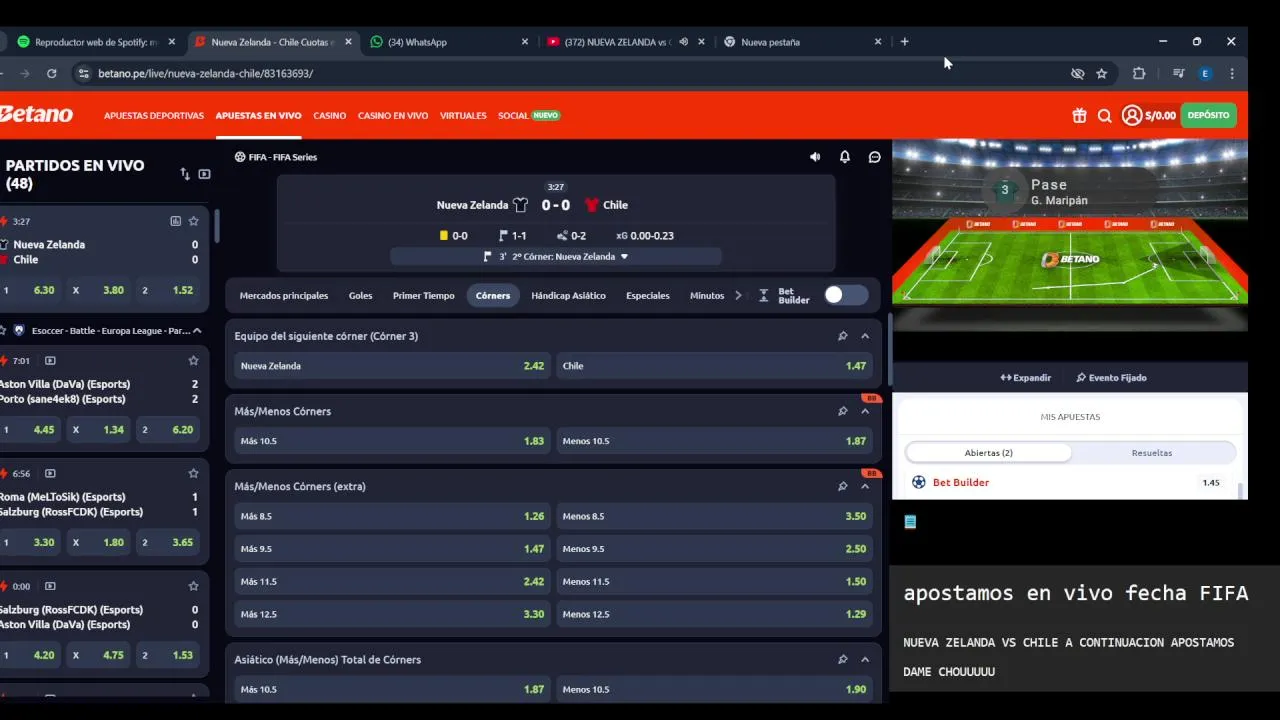Toggle the live streaming filter icon
Image resolution: width=1280 pixels, height=720 pixels.
coord(205,174)
